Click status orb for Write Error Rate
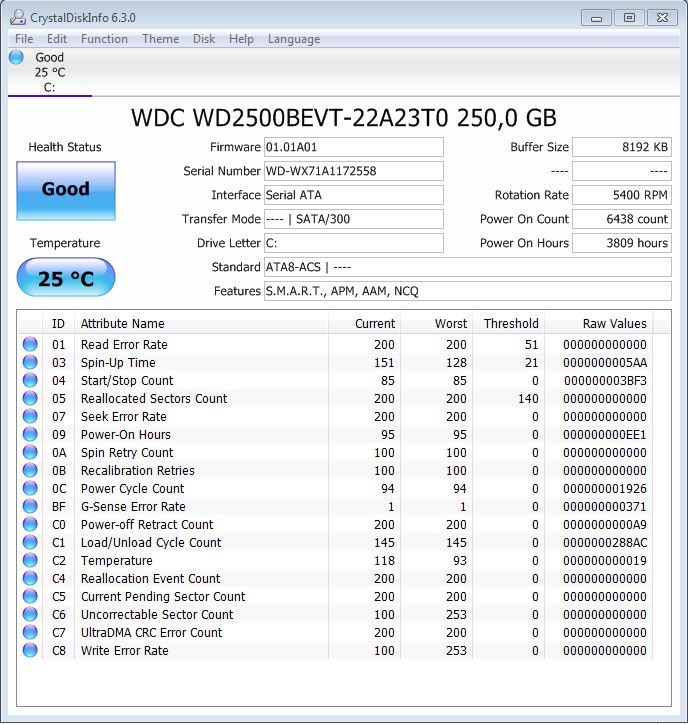The height and width of the screenshot is (725, 688). tap(30, 651)
